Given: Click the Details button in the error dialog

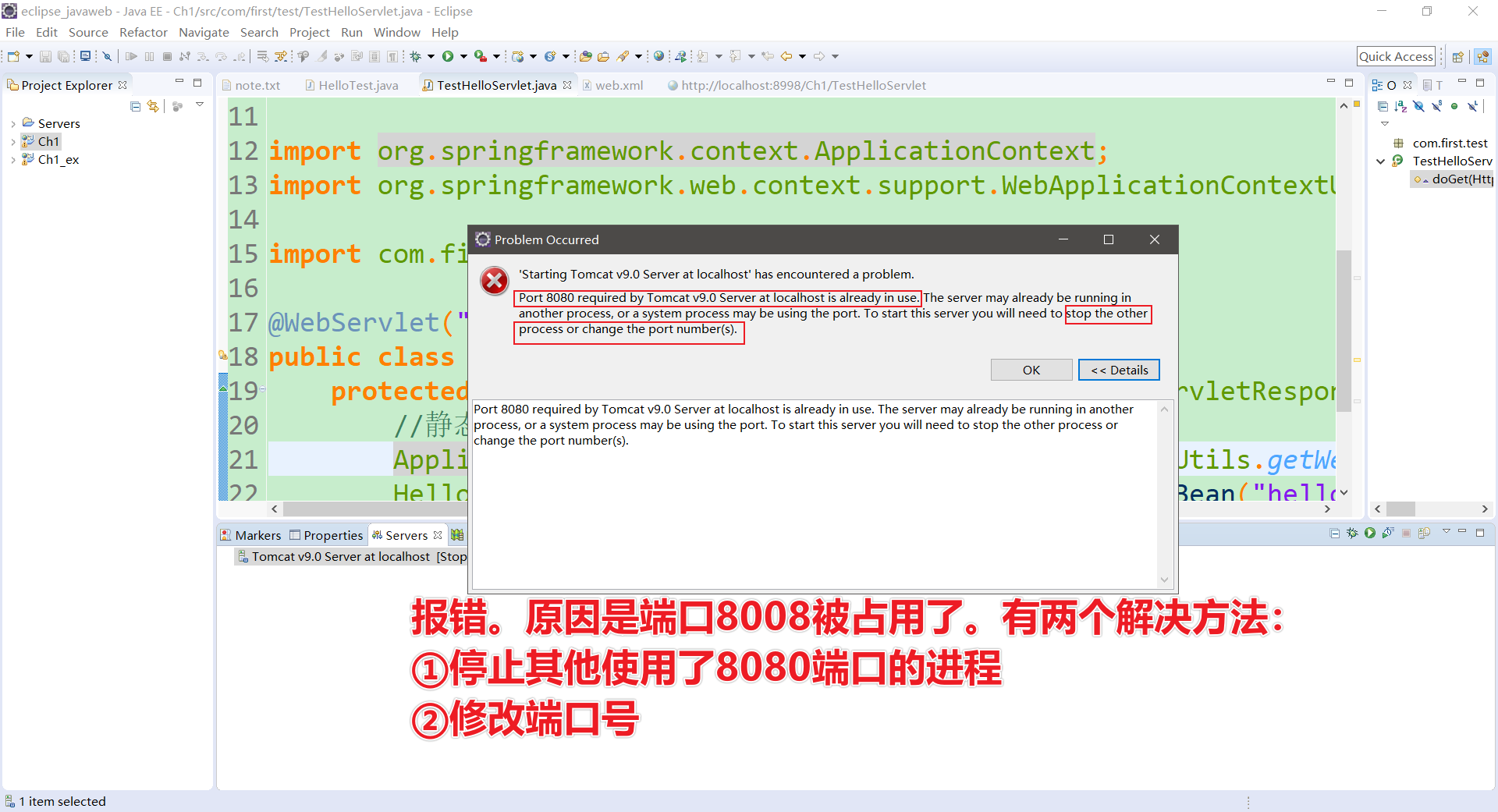Looking at the screenshot, I should [x=1119, y=370].
